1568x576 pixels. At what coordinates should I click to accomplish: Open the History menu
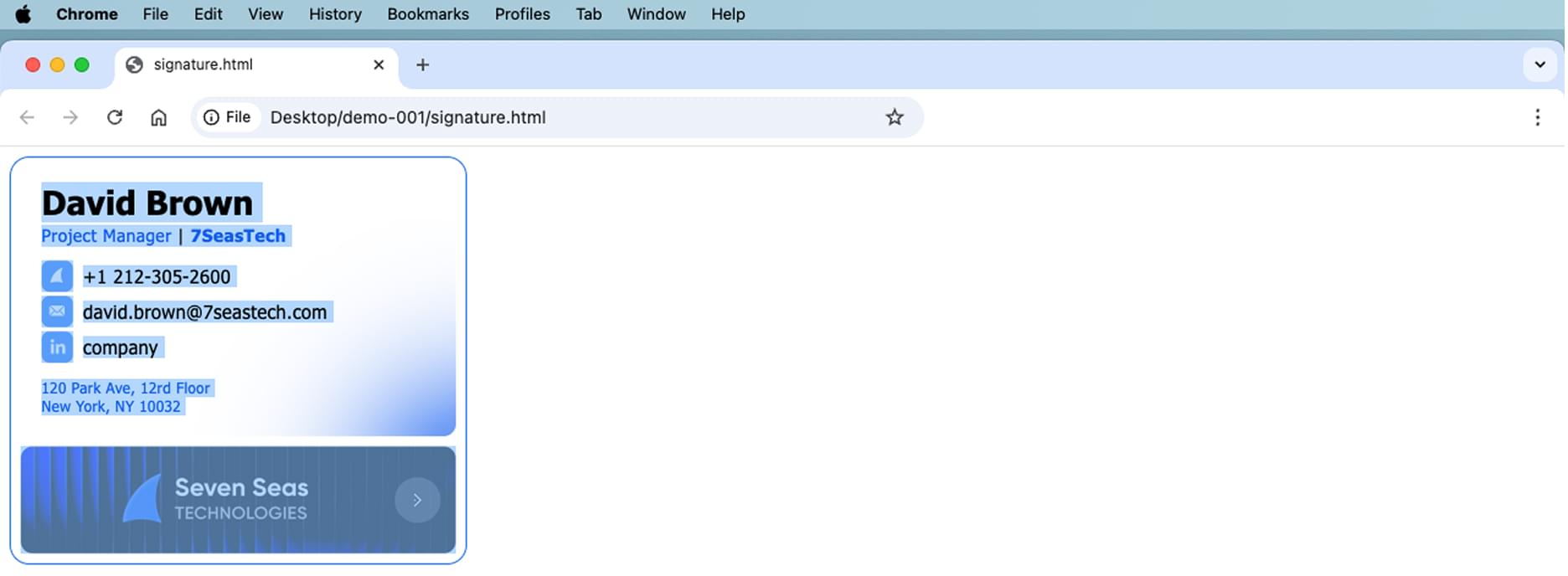click(335, 14)
